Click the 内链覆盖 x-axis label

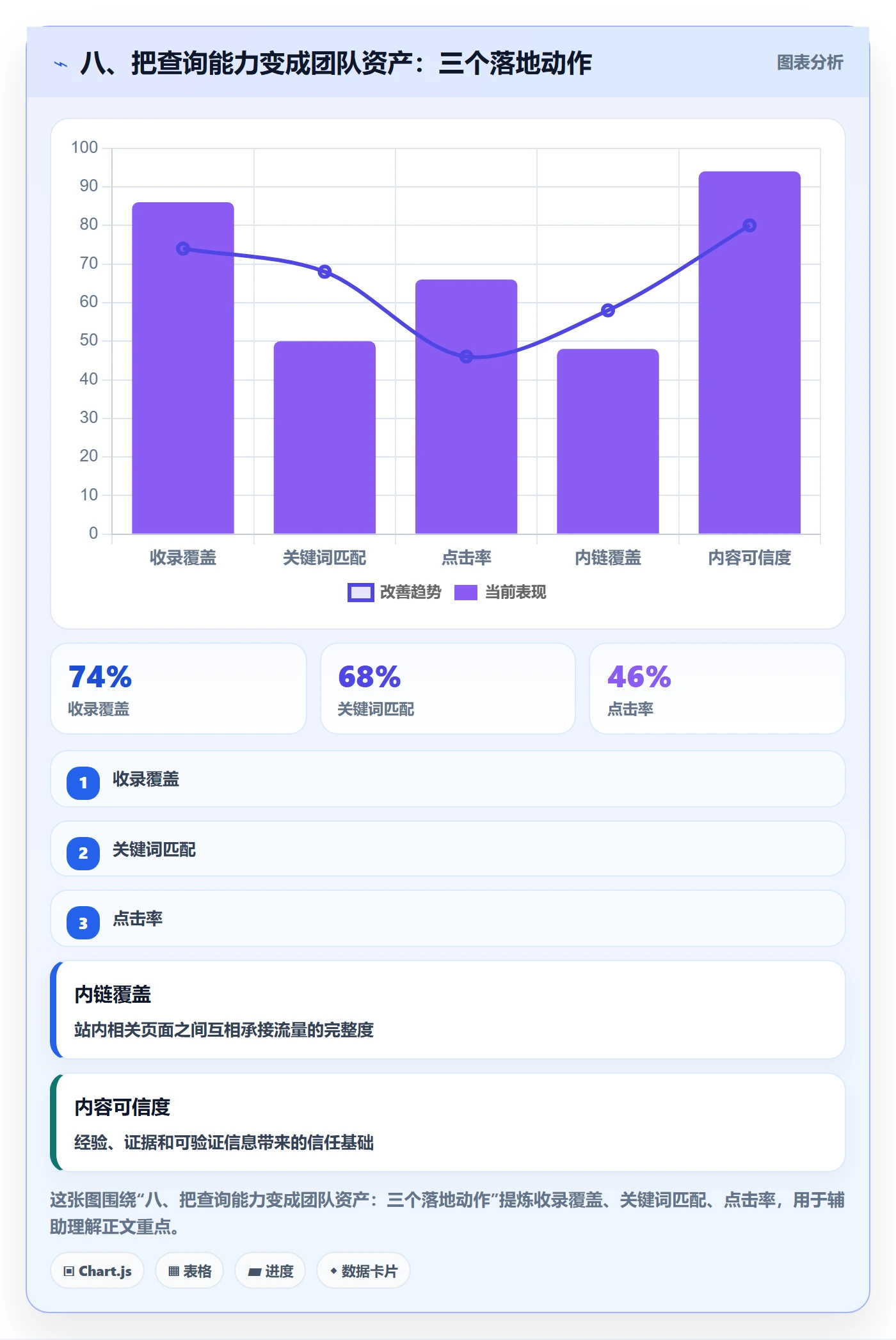tap(608, 558)
